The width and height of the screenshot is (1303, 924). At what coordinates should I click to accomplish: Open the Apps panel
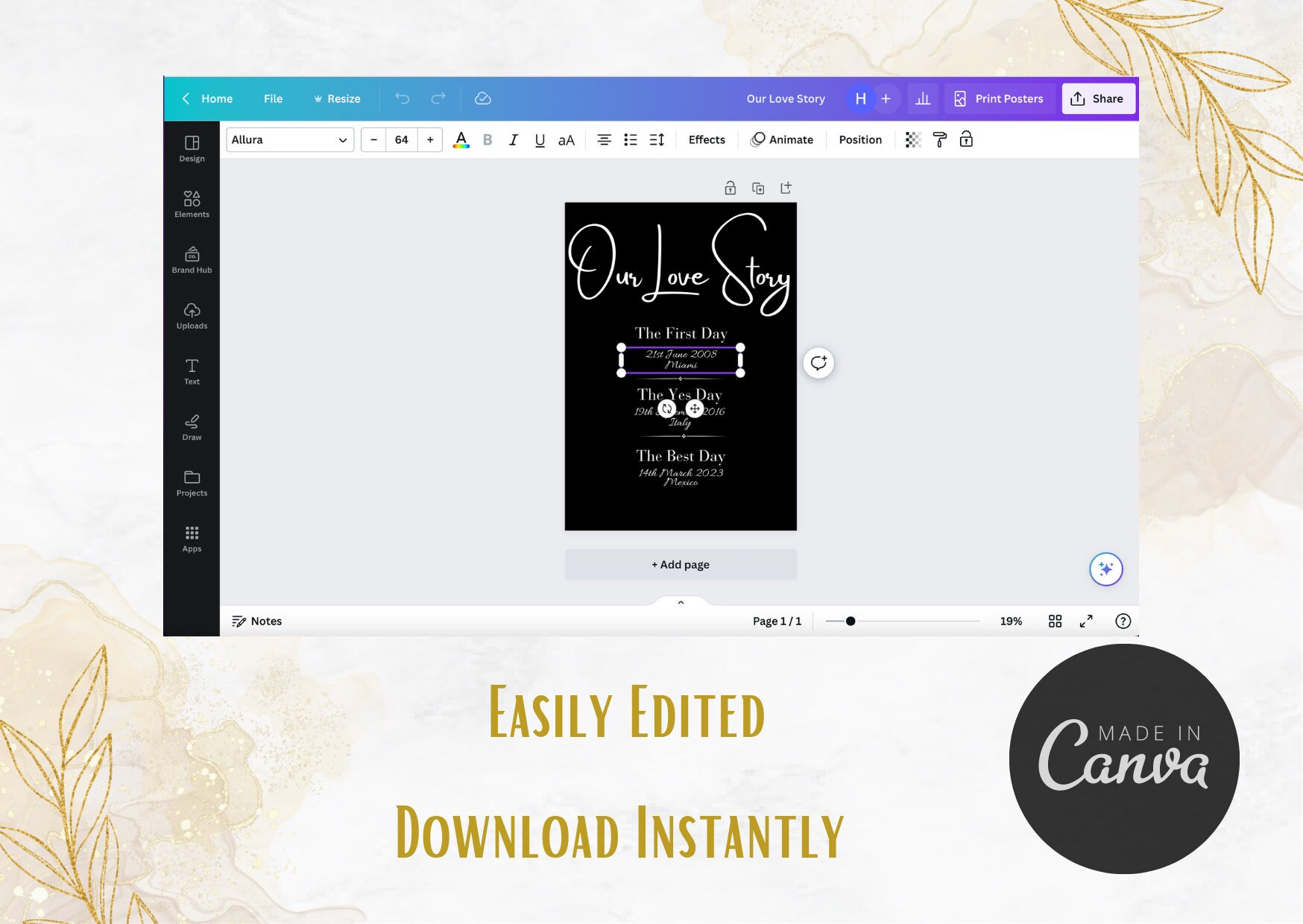(x=192, y=538)
